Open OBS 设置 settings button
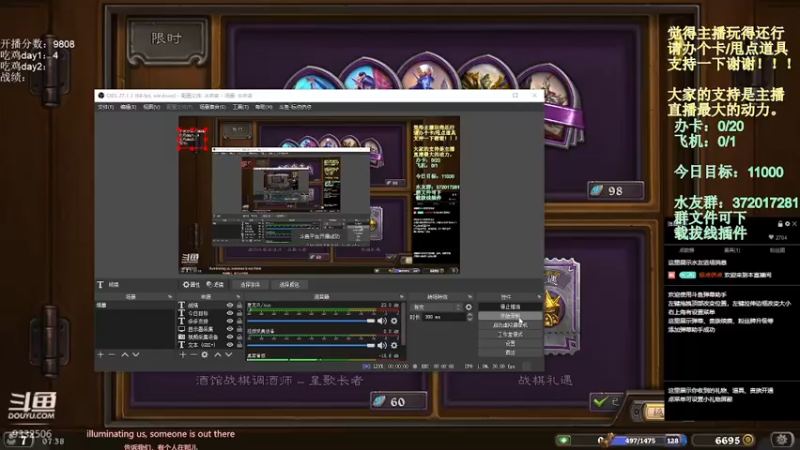The image size is (800, 450). click(x=510, y=344)
